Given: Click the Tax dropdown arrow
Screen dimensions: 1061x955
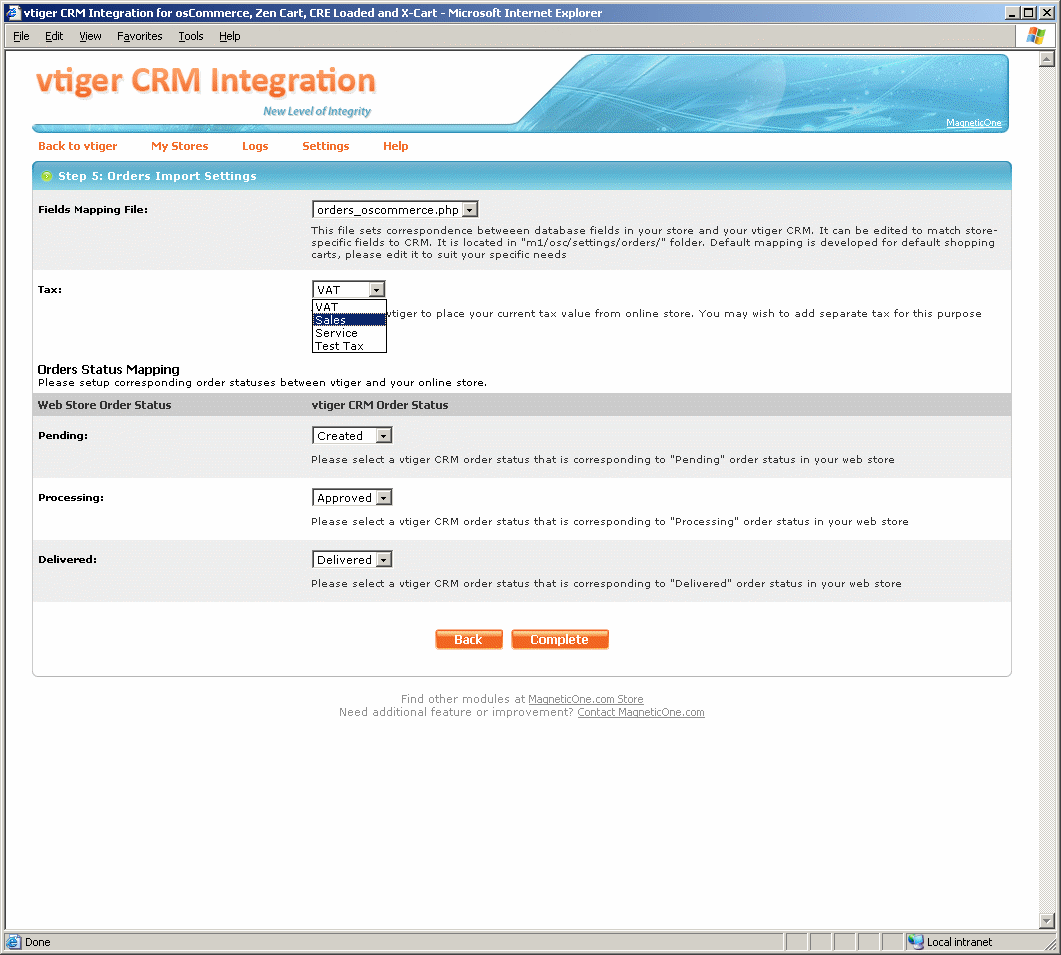Looking at the screenshot, I should (377, 290).
